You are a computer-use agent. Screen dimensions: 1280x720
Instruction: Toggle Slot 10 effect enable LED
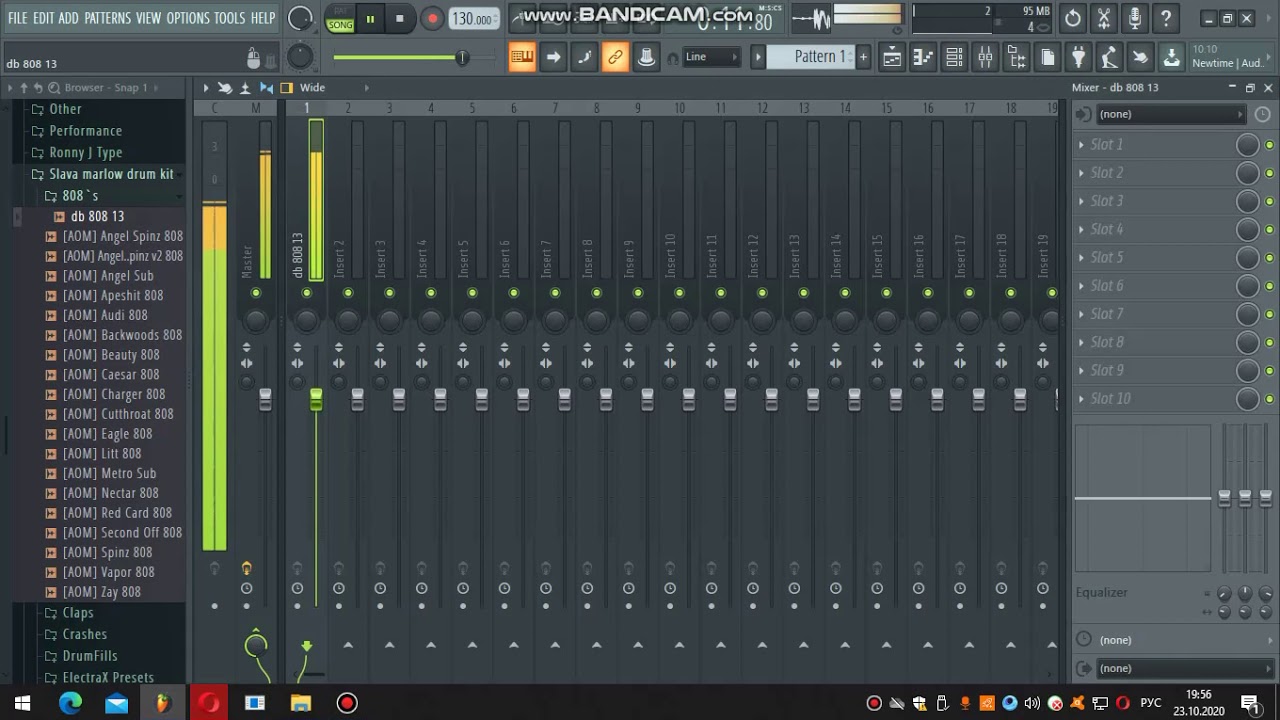click(x=1269, y=399)
